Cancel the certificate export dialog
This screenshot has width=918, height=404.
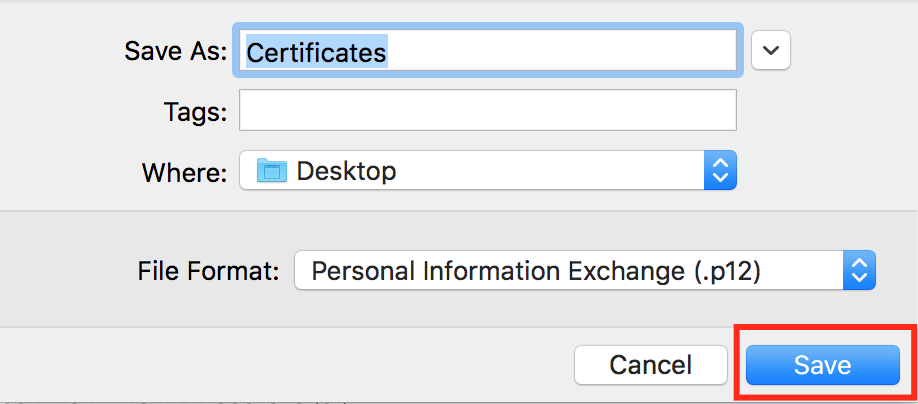(x=650, y=365)
